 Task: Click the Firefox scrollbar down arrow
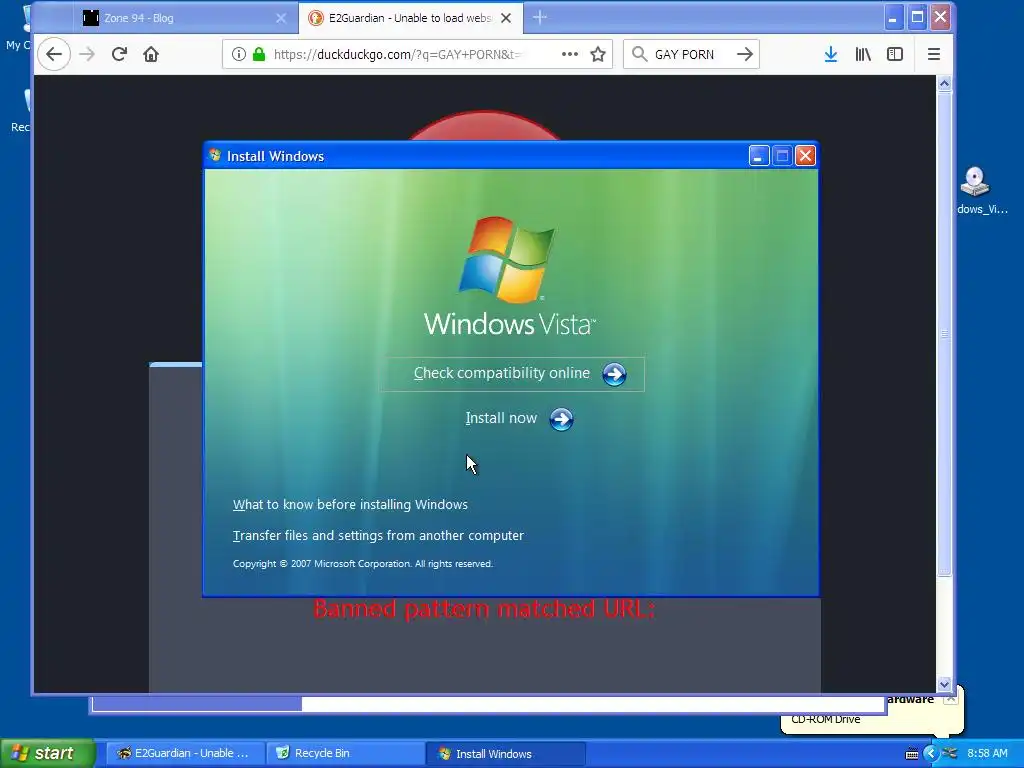944,684
